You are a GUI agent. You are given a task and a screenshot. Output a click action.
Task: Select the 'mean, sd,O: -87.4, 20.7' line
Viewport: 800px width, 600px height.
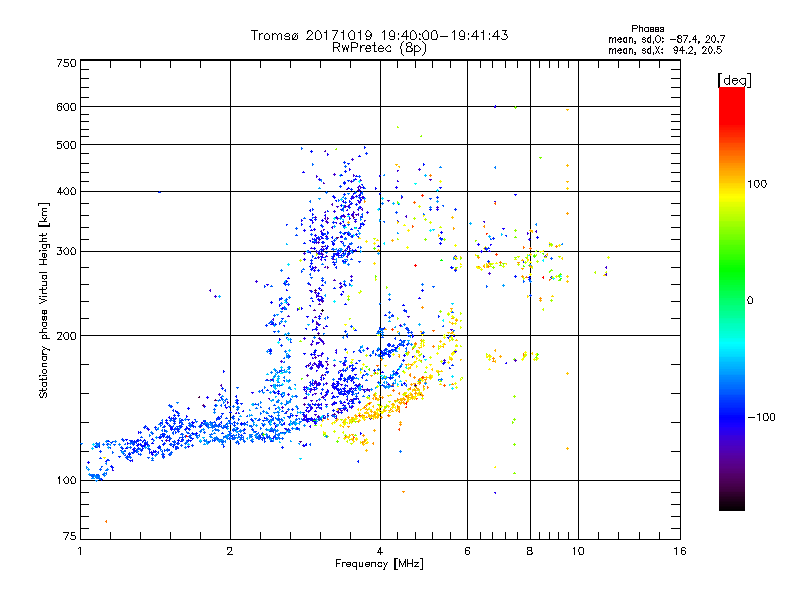666,39
